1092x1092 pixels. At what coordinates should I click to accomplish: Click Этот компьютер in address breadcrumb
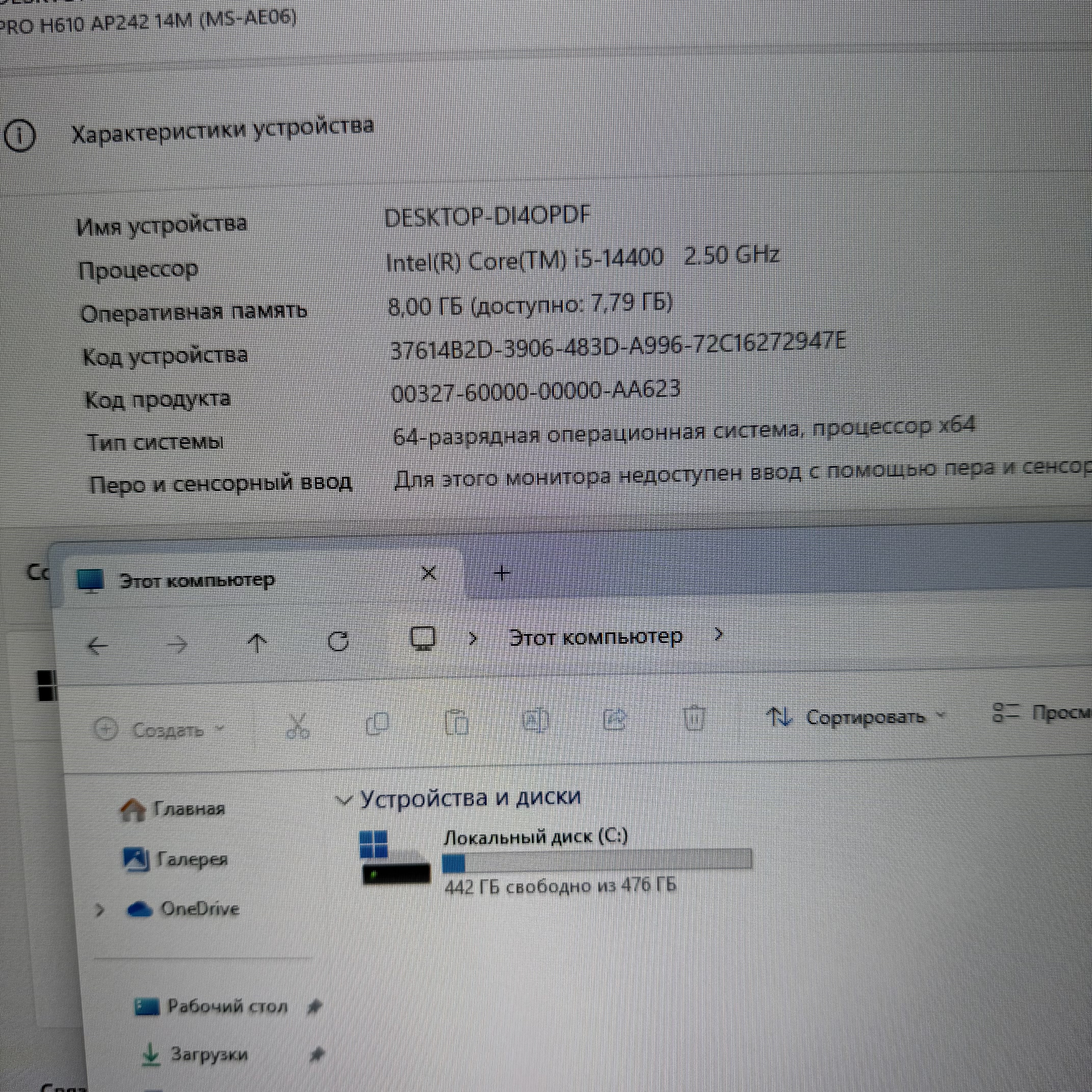tap(595, 638)
